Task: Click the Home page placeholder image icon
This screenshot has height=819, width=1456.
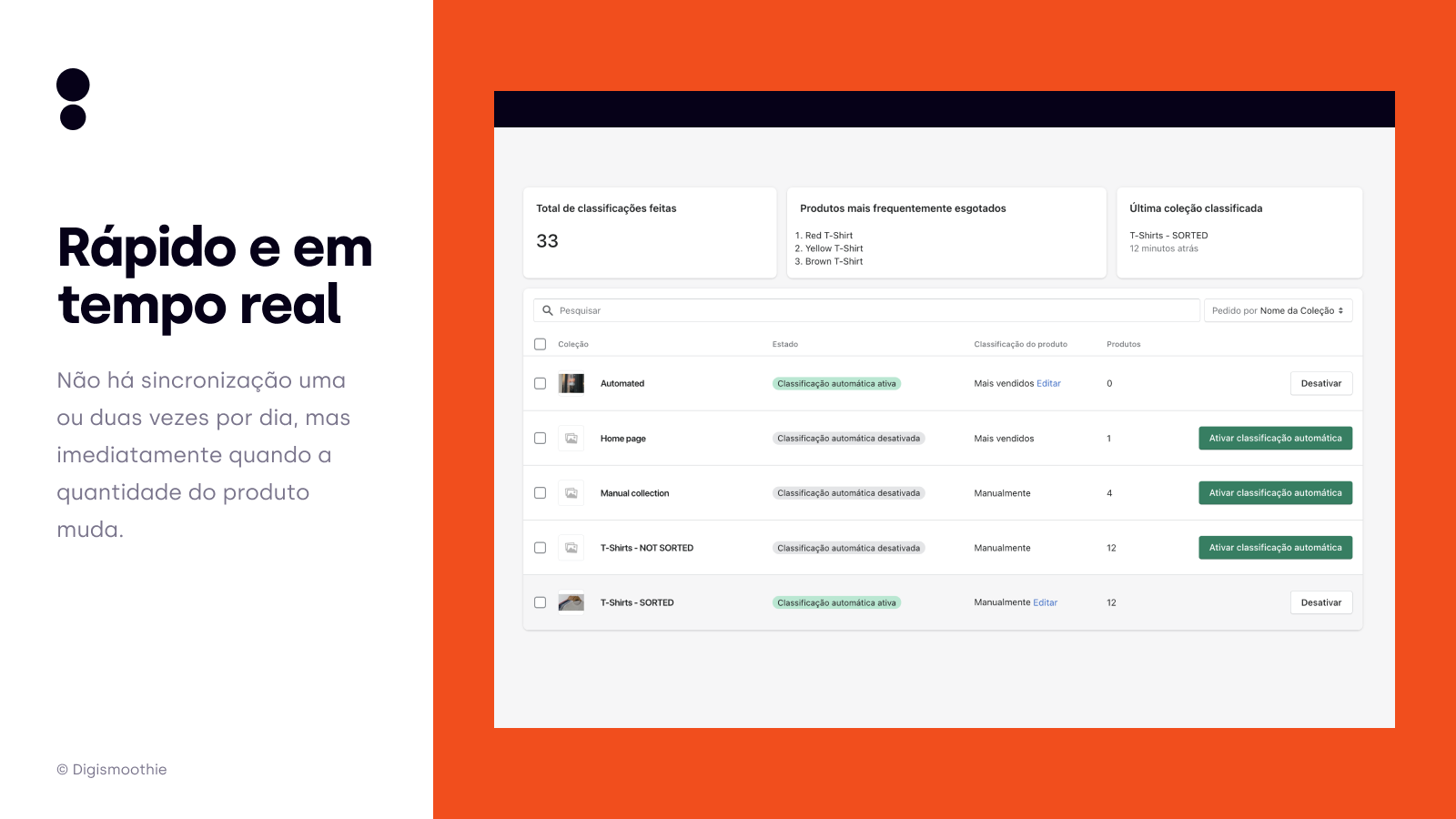Action: coord(571,439)
